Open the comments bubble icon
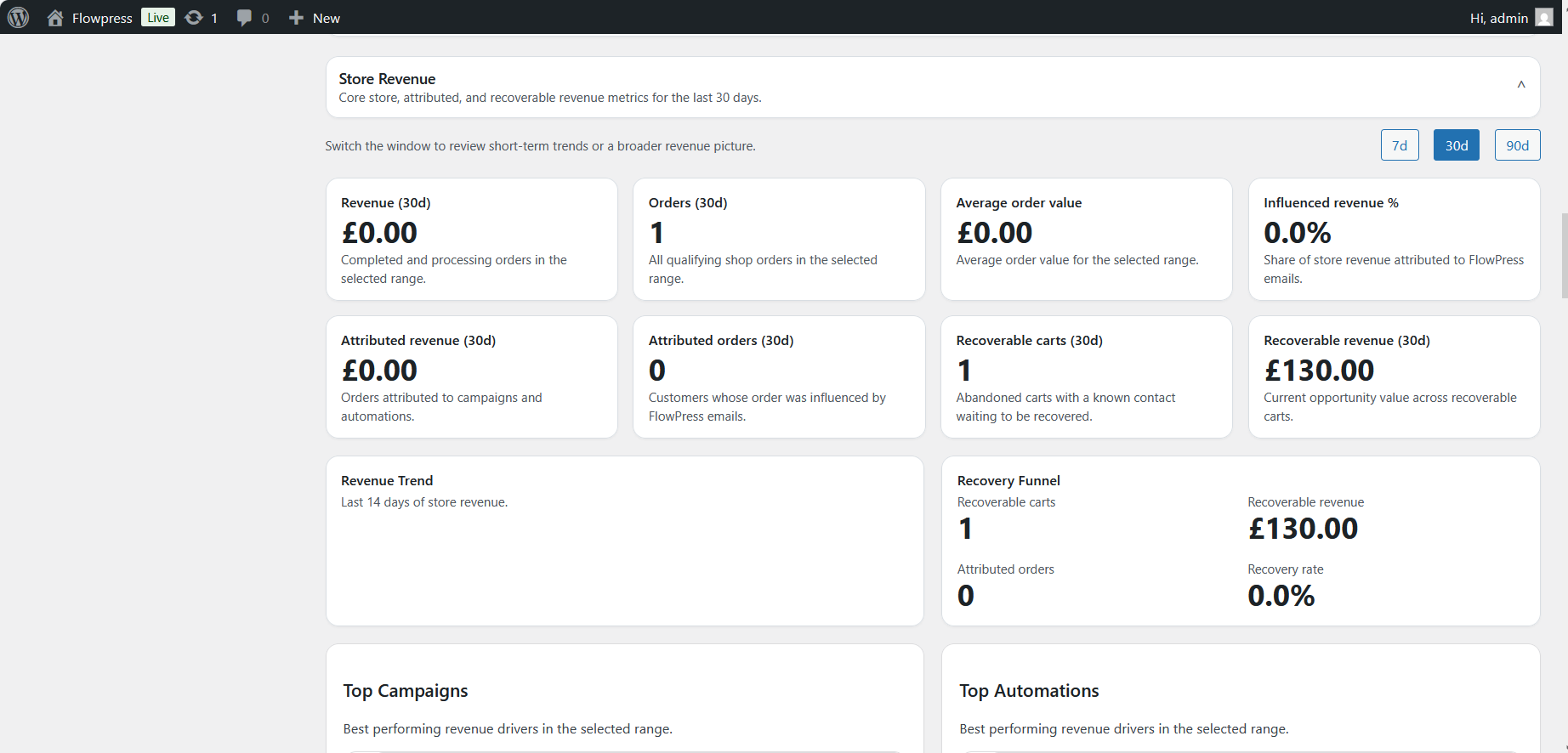This screenshot has height=753, width=1568. [x=244, y=18]
